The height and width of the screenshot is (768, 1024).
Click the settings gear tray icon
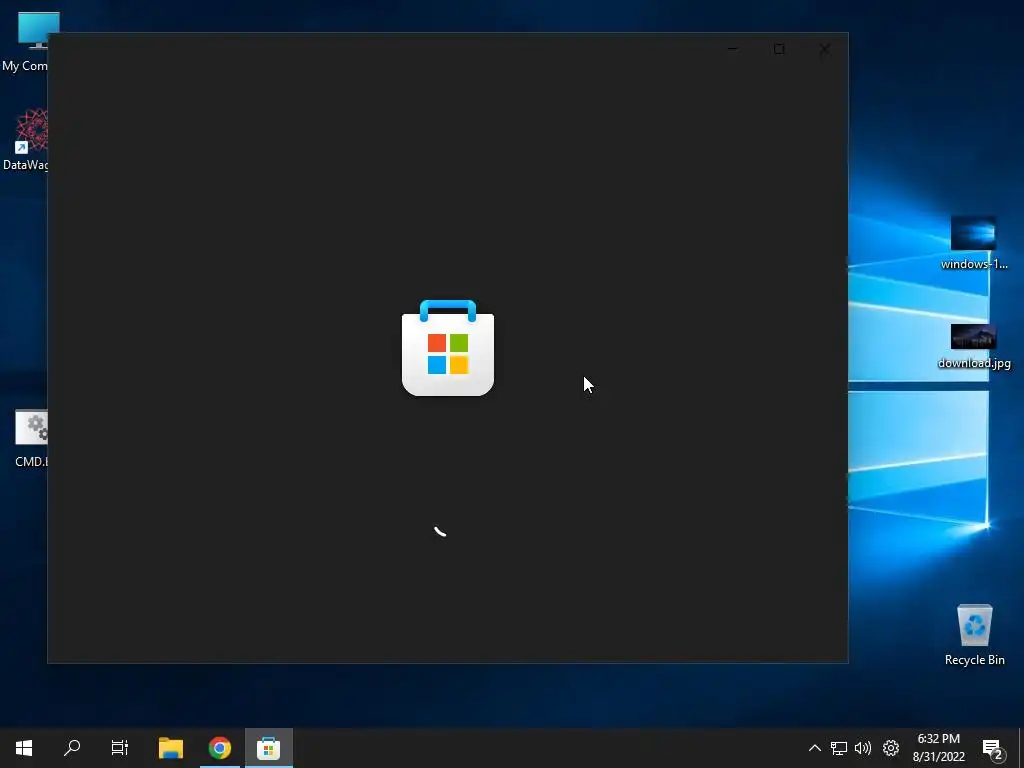(891, 748)
